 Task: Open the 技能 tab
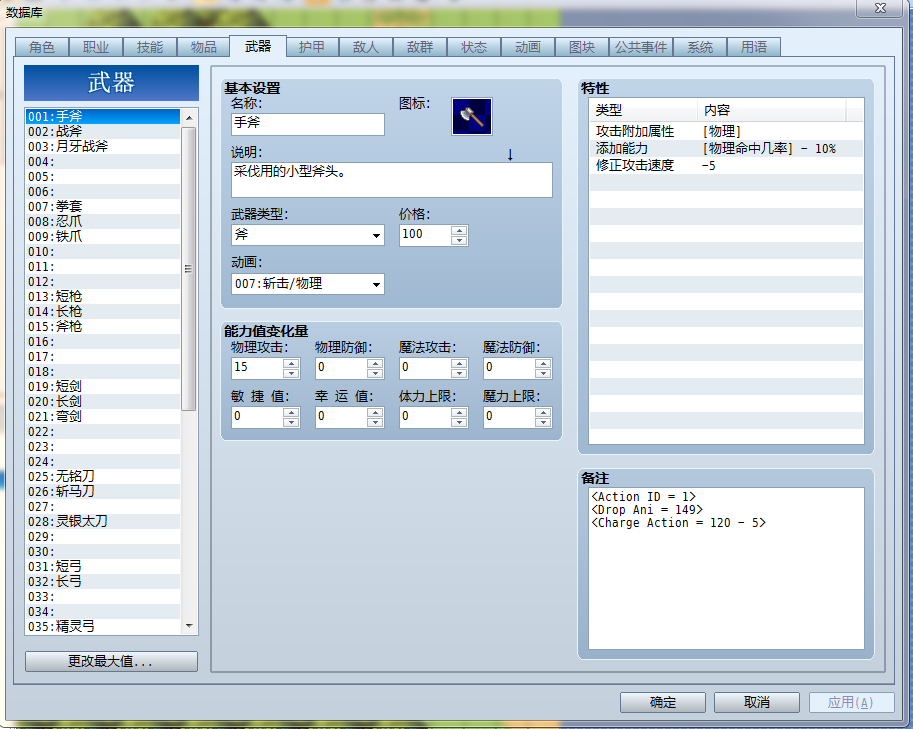(150, 47)
